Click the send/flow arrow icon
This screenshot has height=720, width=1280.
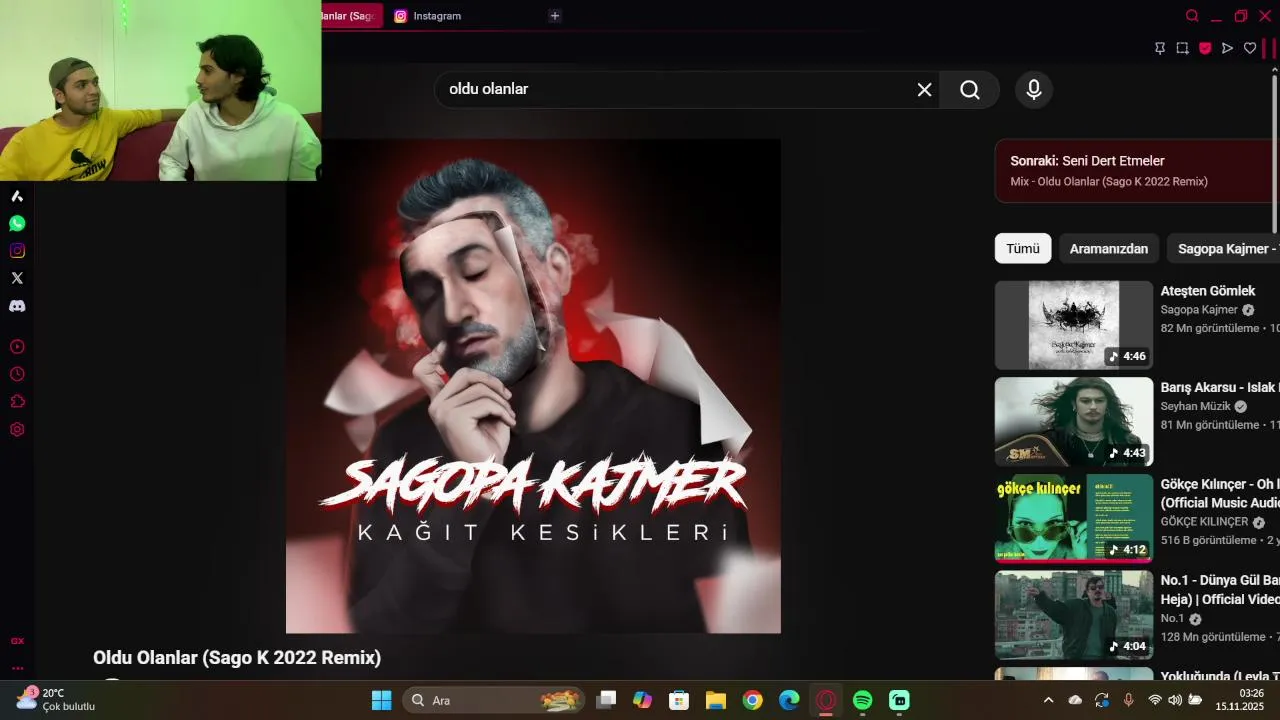pyautogui.click(x=1227, y=48)
